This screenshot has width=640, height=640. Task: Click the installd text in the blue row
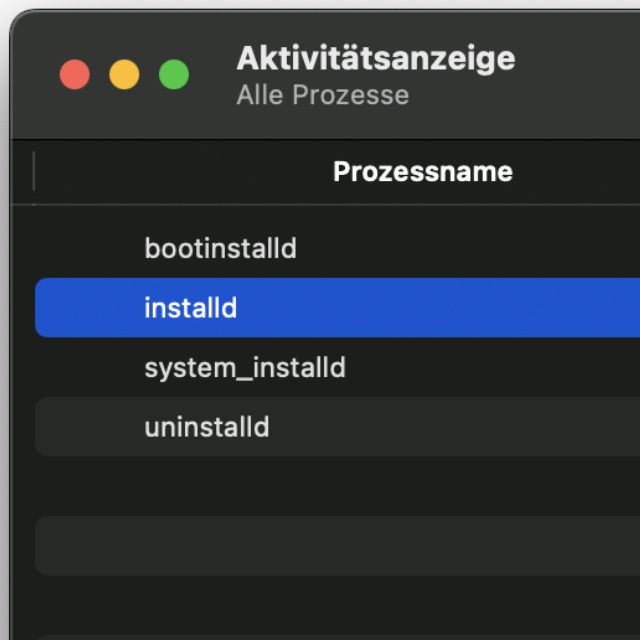[190, 308]
